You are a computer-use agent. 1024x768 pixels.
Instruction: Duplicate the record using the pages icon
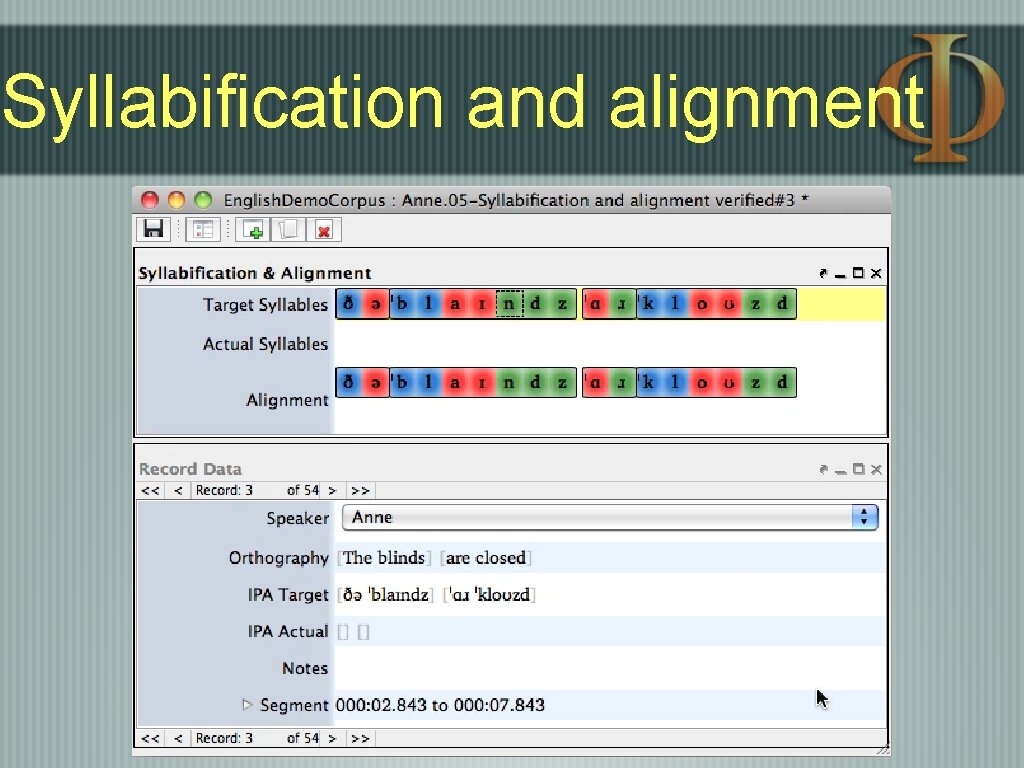pos(288,229)
